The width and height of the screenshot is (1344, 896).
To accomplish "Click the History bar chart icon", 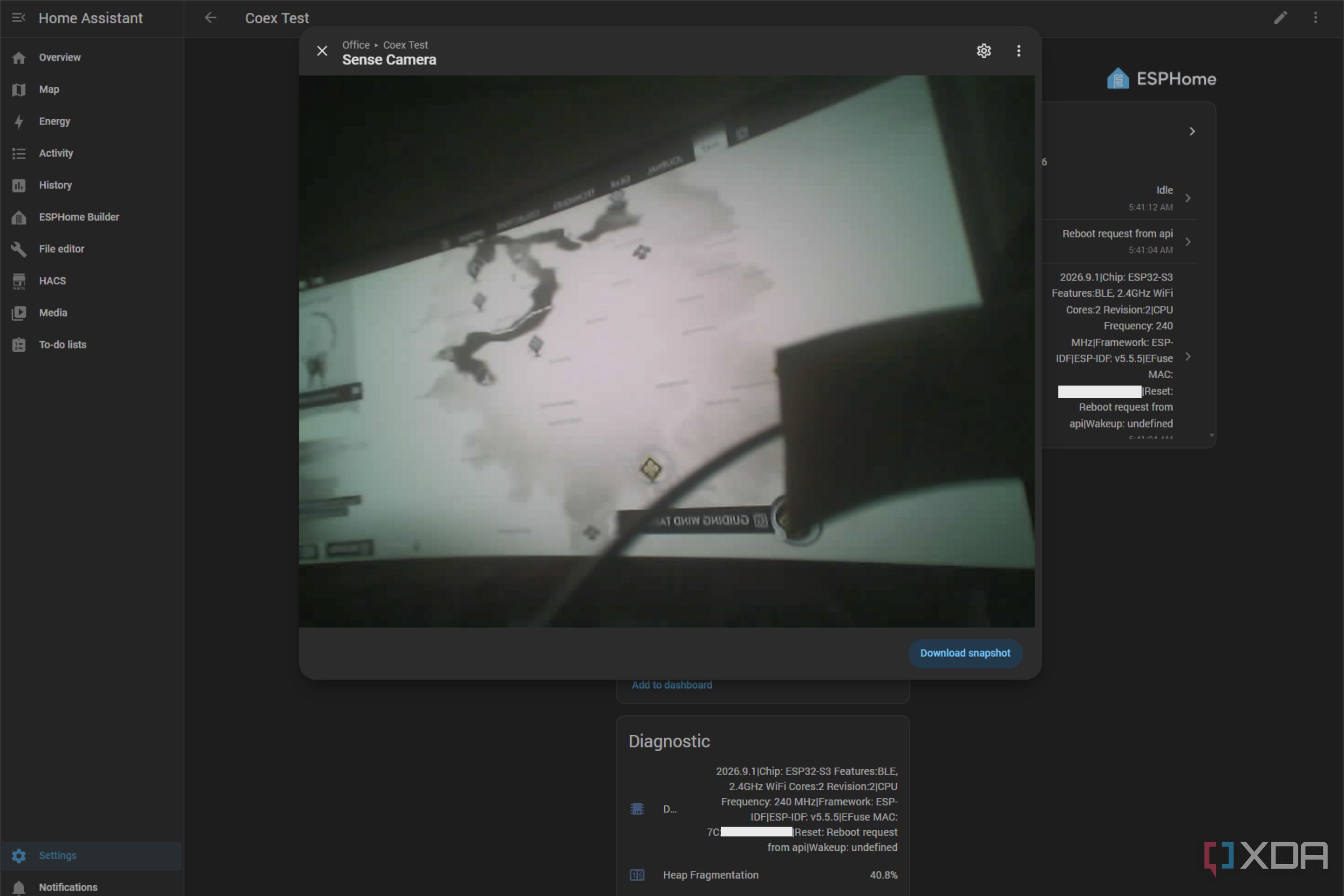I will point(19,185).
